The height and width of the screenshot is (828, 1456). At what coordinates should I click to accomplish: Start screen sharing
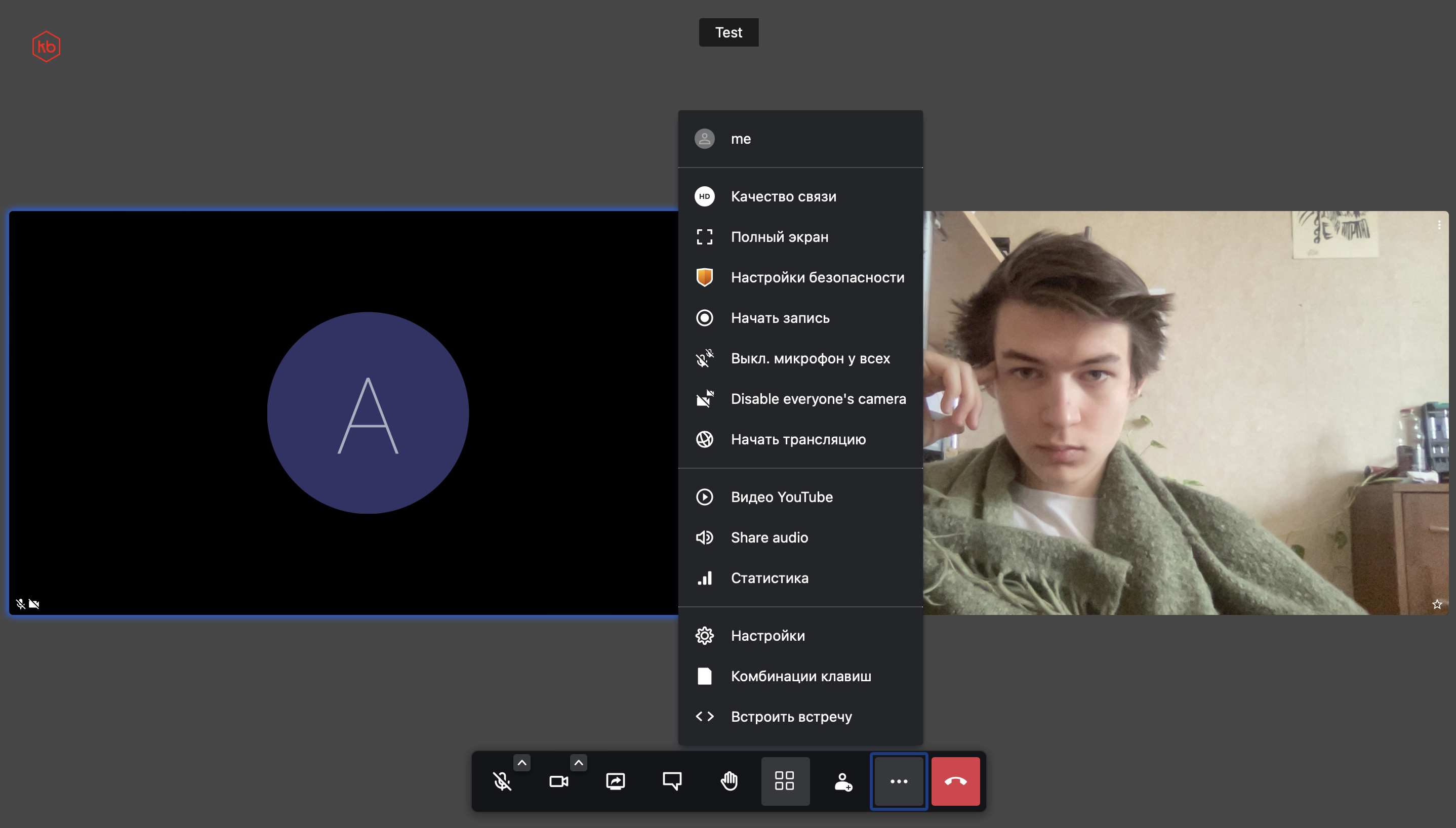(x=616, y=781)
